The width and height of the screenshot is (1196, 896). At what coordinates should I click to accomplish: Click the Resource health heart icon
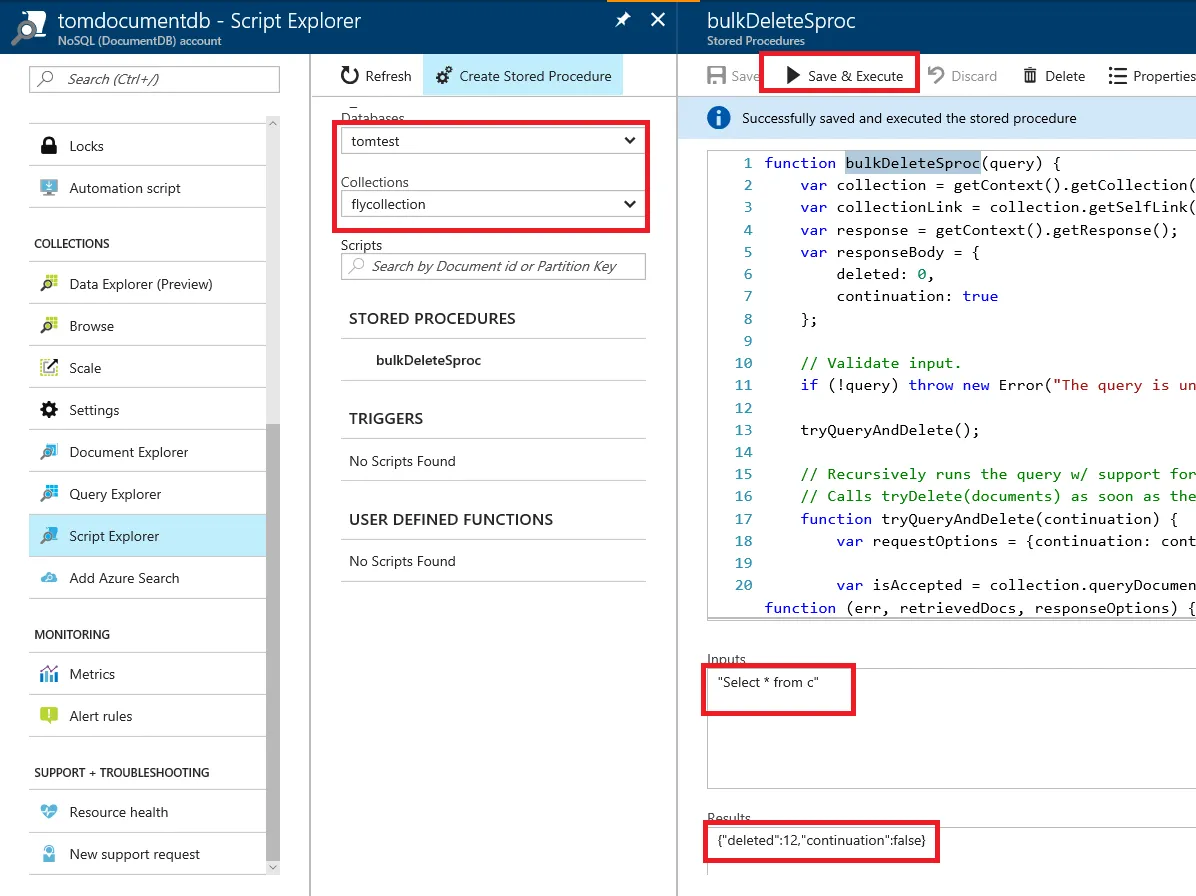click(x=49, y=811)
